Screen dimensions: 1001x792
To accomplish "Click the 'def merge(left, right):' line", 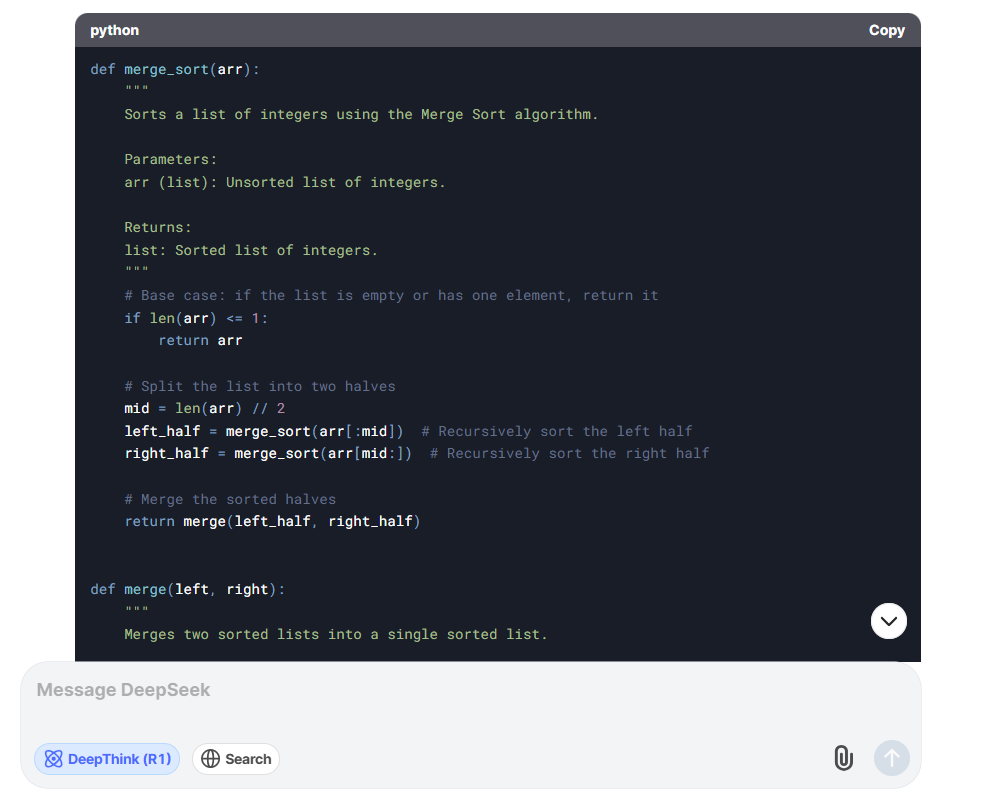I will click(x=188, y=590).
